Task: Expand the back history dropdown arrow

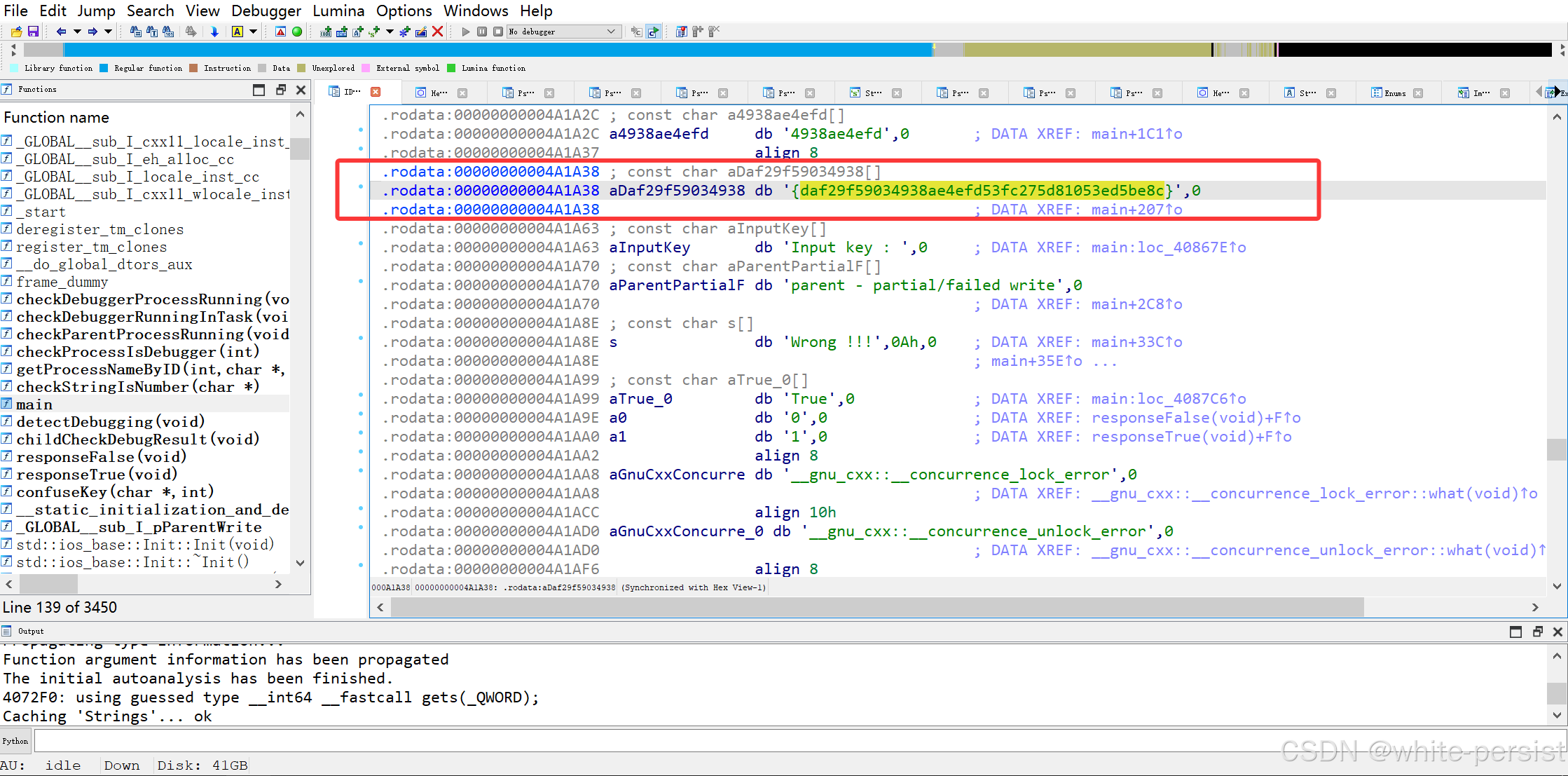Action: (77, 32)
